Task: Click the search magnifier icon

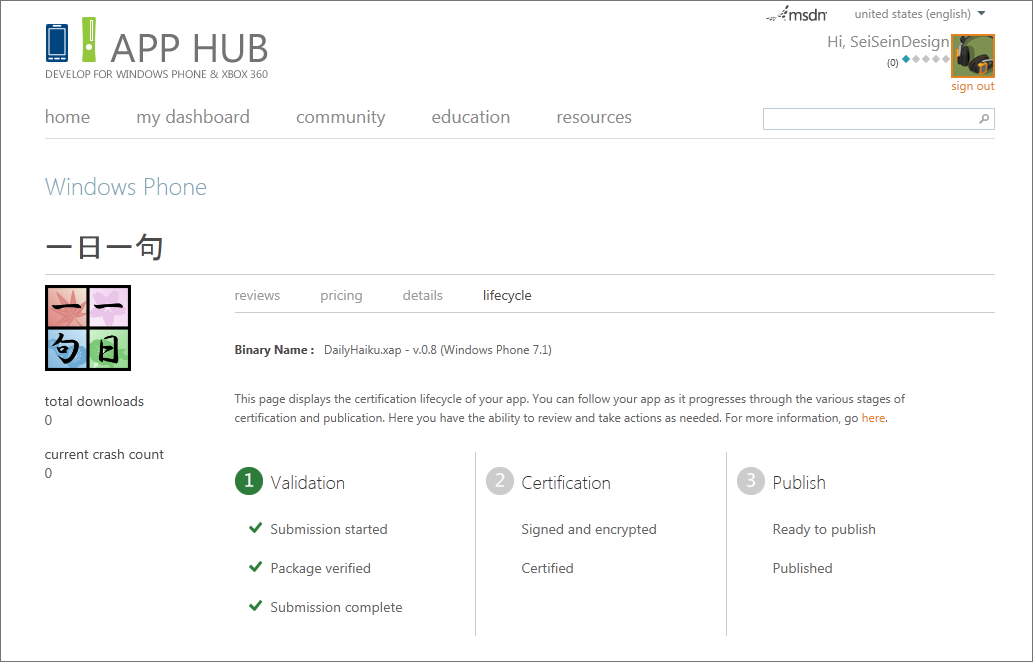Action: coord(984,119)
